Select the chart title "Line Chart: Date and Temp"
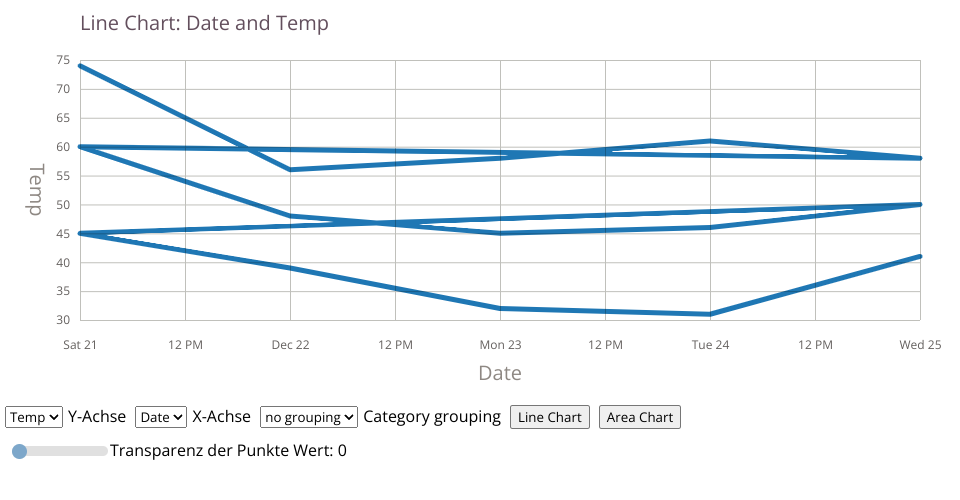This screenshot has width=960, height=500. point(204,23)
